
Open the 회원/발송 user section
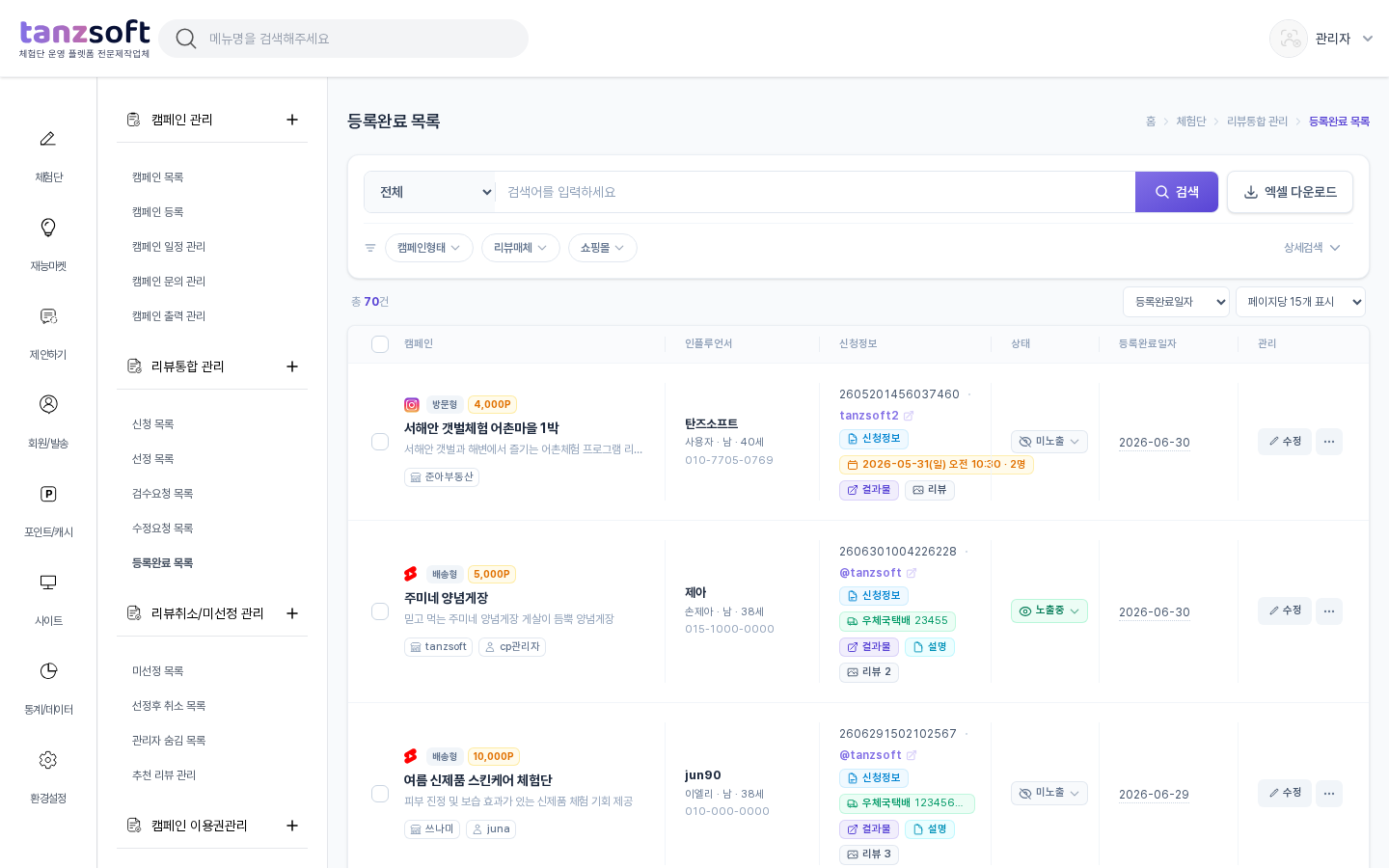point(47,421)
